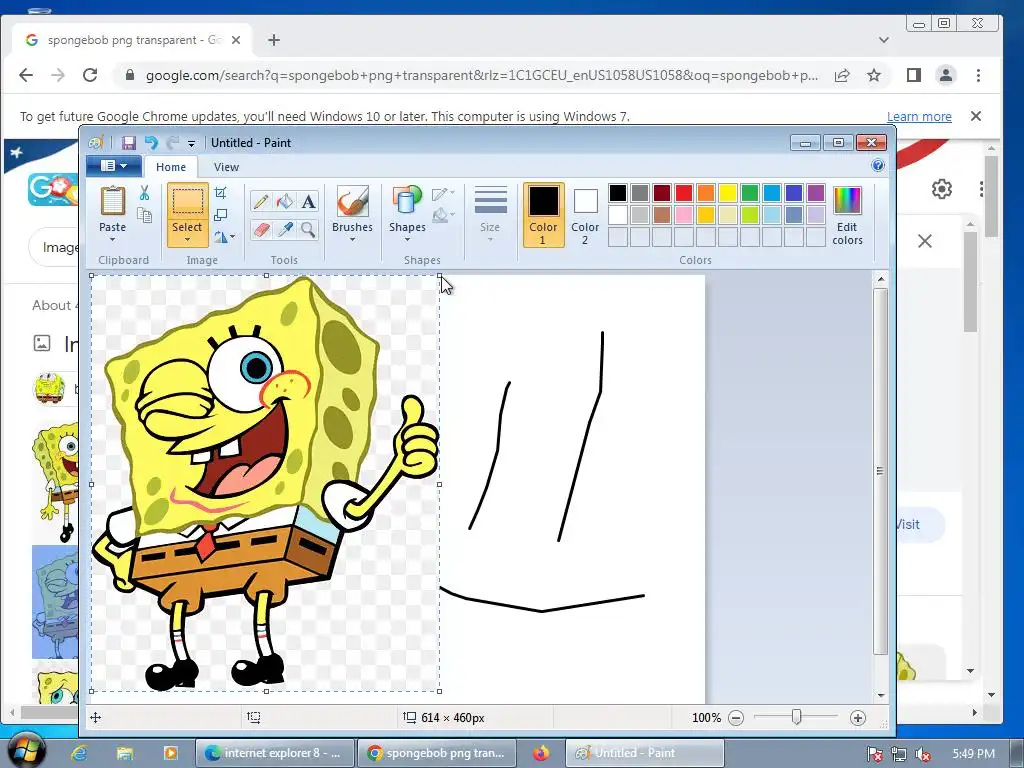Activate the Color 1 button

coord(543,215)
